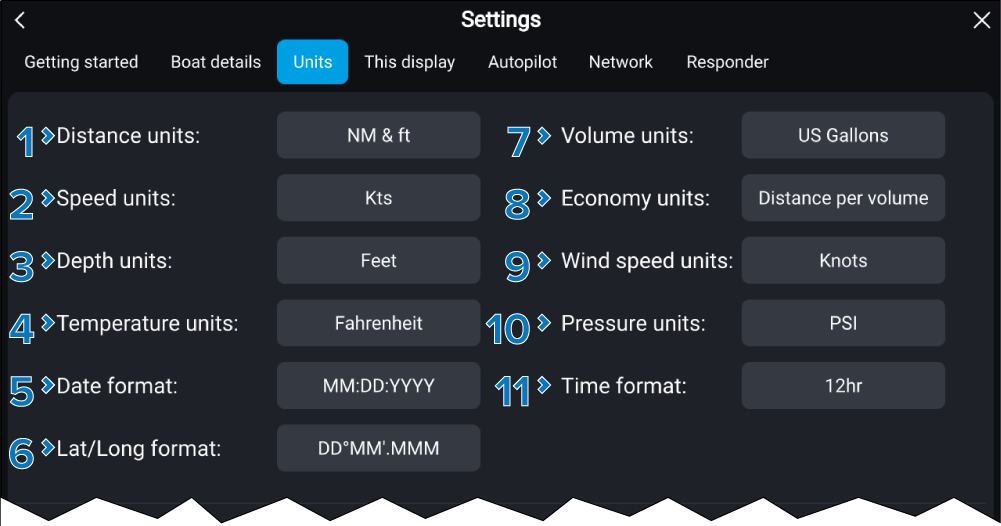
Task: Select the Units tab
Action: pyautogui.click(x=312, y=62)
